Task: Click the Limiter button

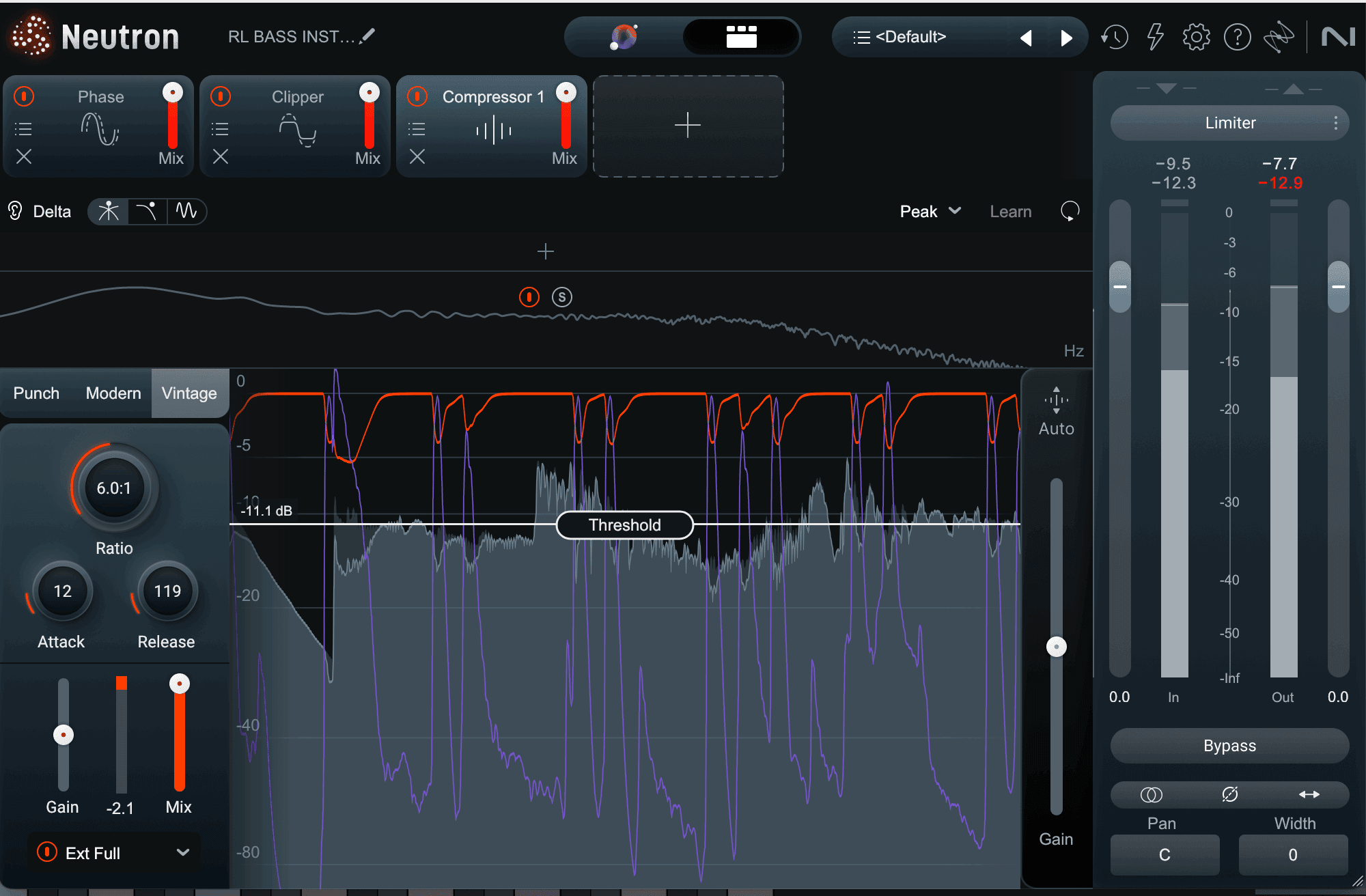Action: pyautogui.click(x=1229, y=123)
